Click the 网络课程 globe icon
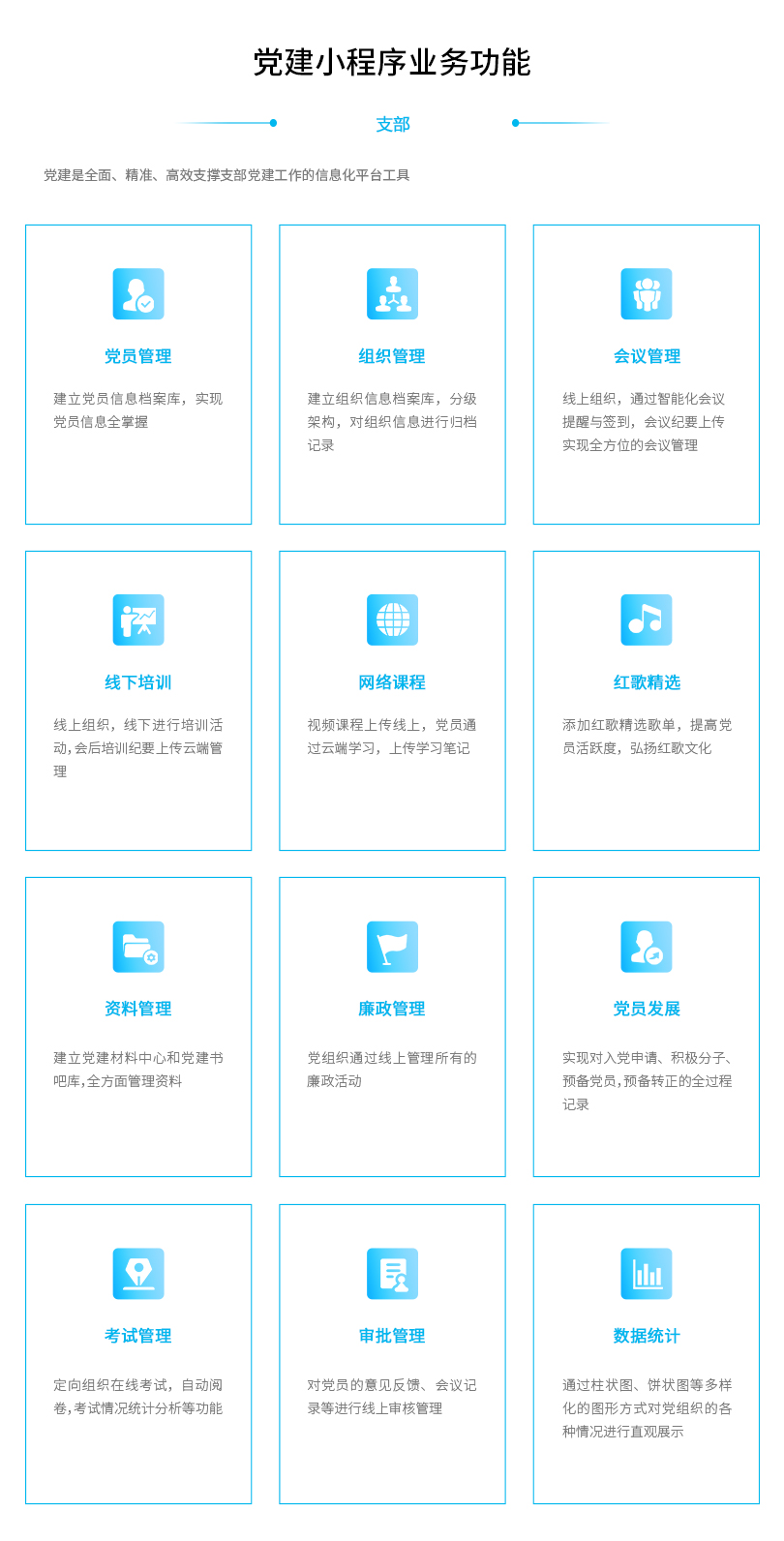Viewport: 784px width, 1541px height. tap(392, 620)
